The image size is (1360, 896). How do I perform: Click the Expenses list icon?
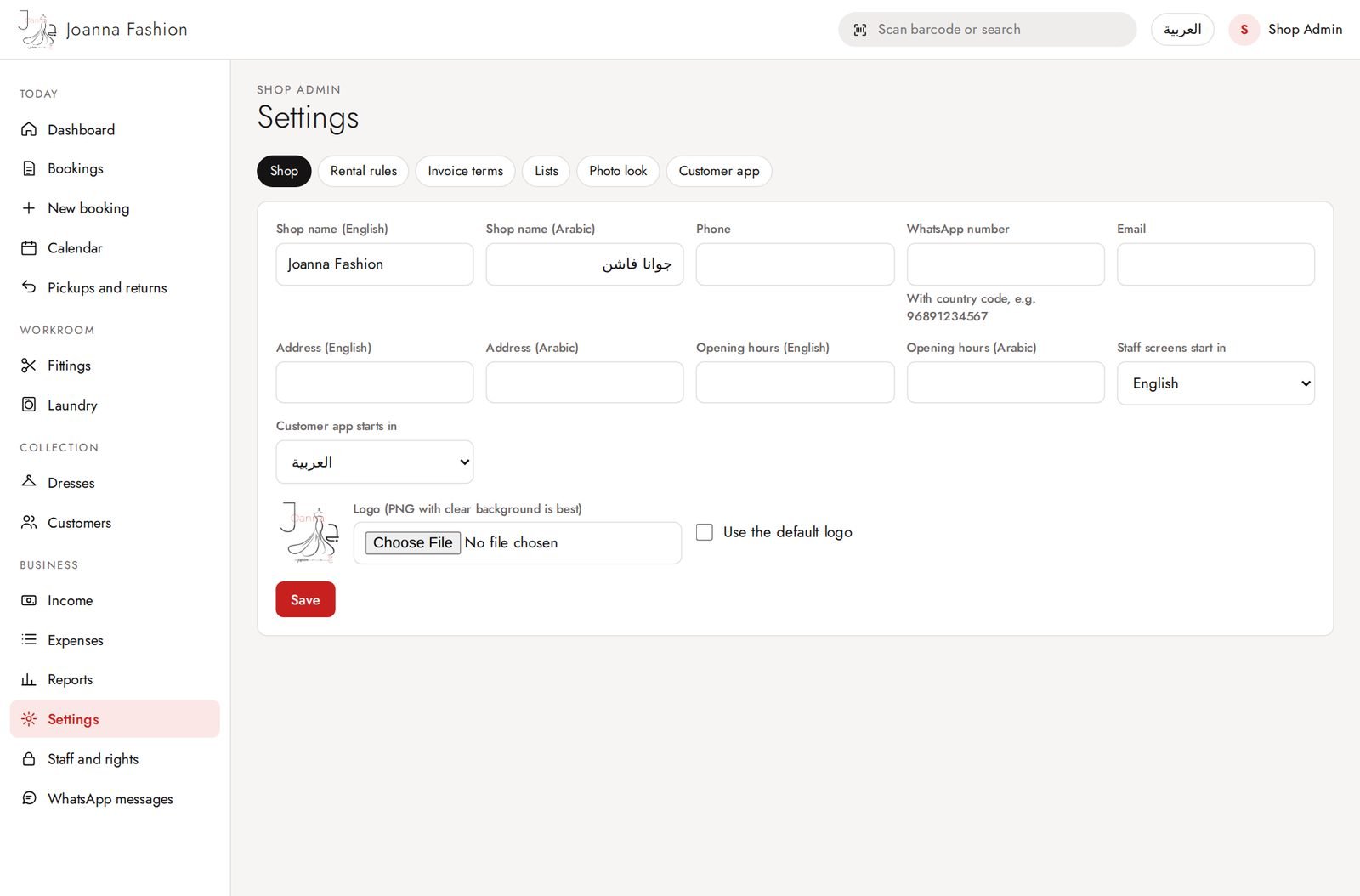(29, 639)
